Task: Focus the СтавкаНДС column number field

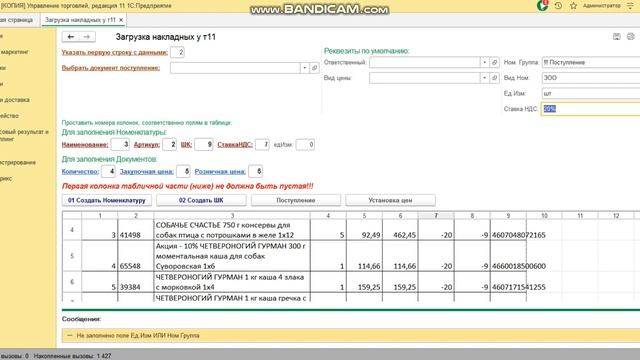Action: tap(262, 144)
